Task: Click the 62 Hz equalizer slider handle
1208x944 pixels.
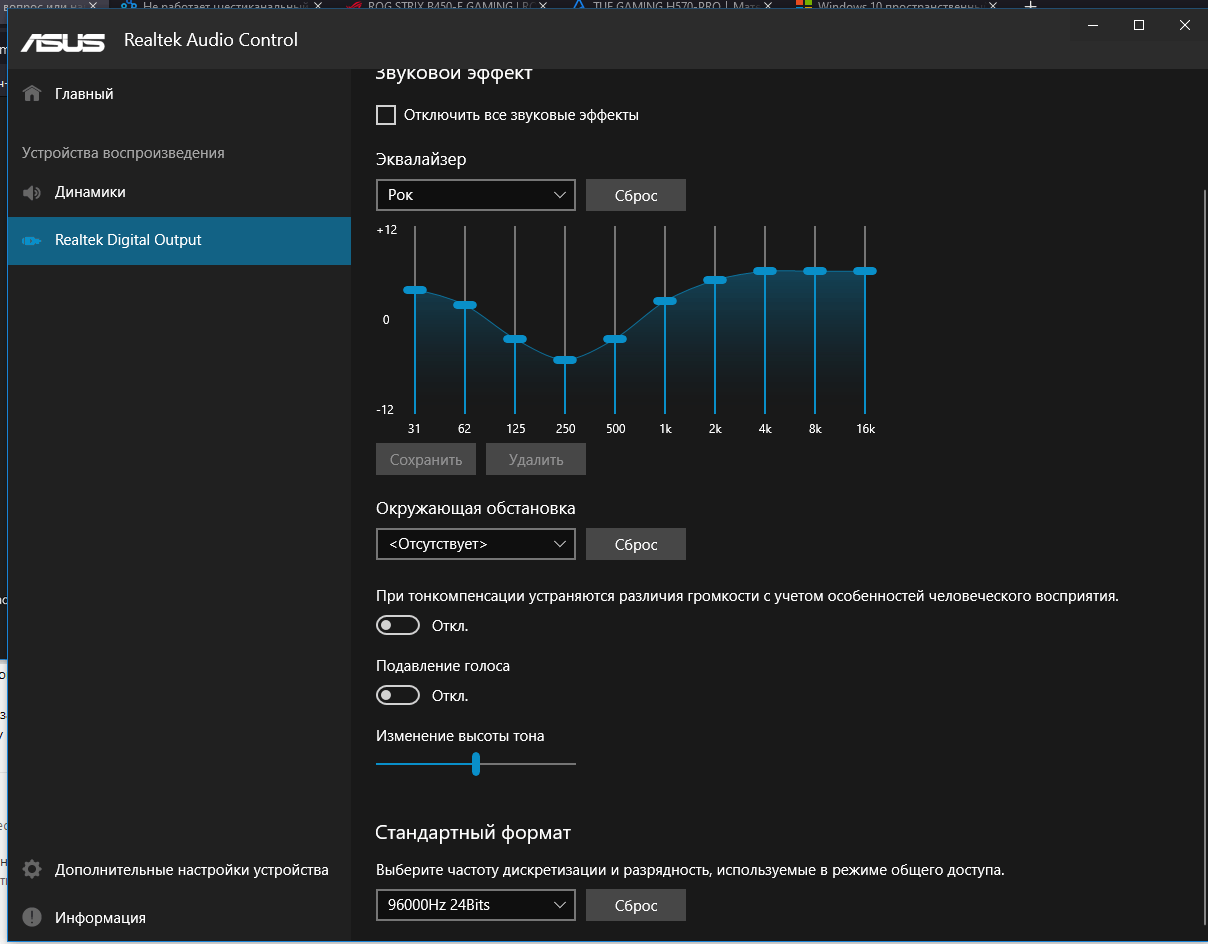Action: click(x=465, y=305)
